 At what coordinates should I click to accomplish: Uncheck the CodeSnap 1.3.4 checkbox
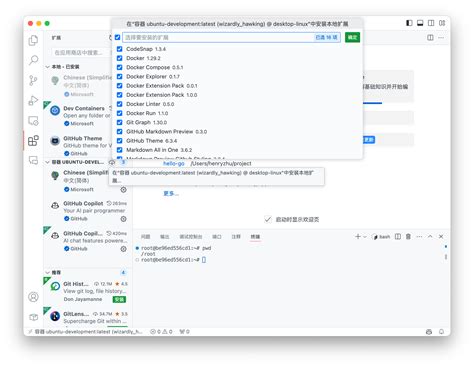(119, 49)
